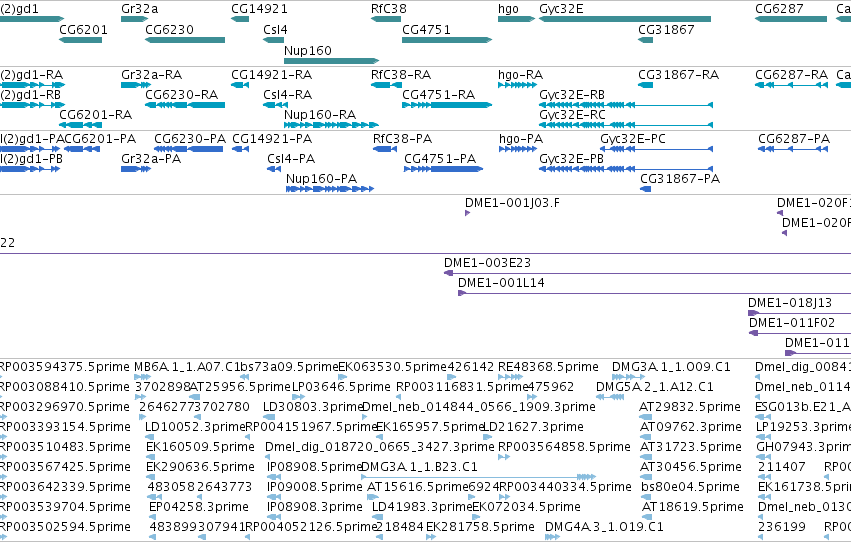Click transcript Csl4-RA
Image resolution: width=851 pixels, height=542 pixels.
tap(276, 105)
